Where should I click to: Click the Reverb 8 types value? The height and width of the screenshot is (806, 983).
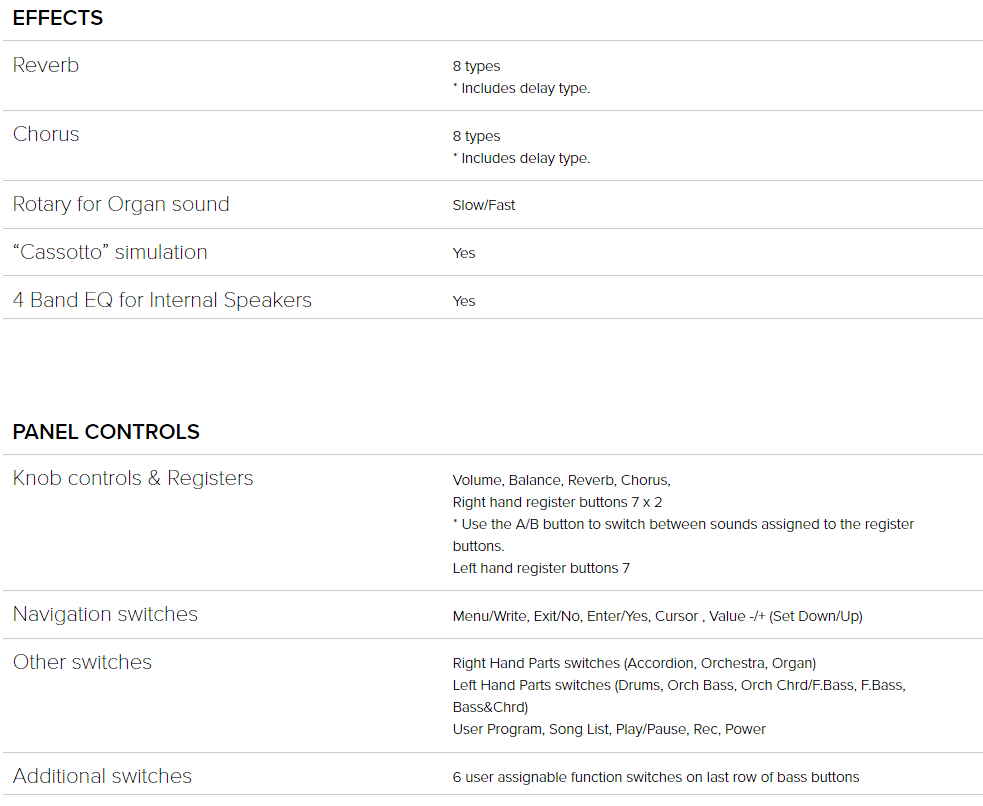pos(476,66)
